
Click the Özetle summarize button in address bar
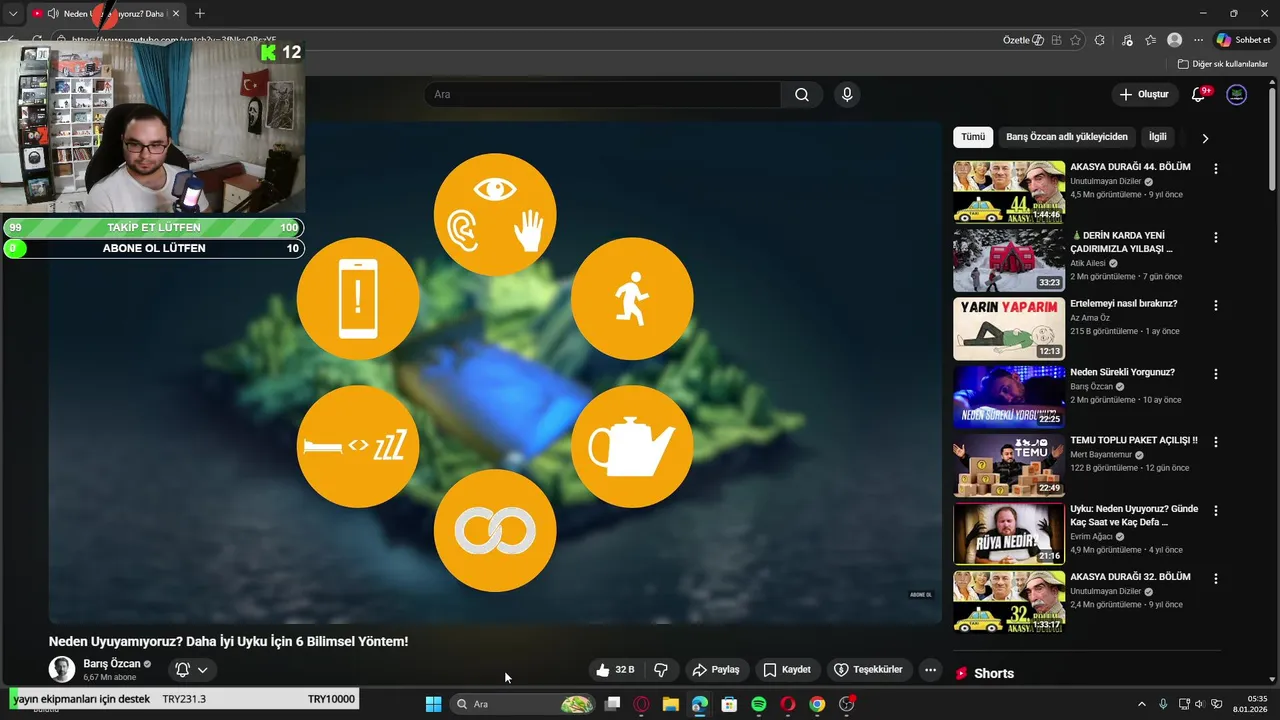[x=1023, y=40]
